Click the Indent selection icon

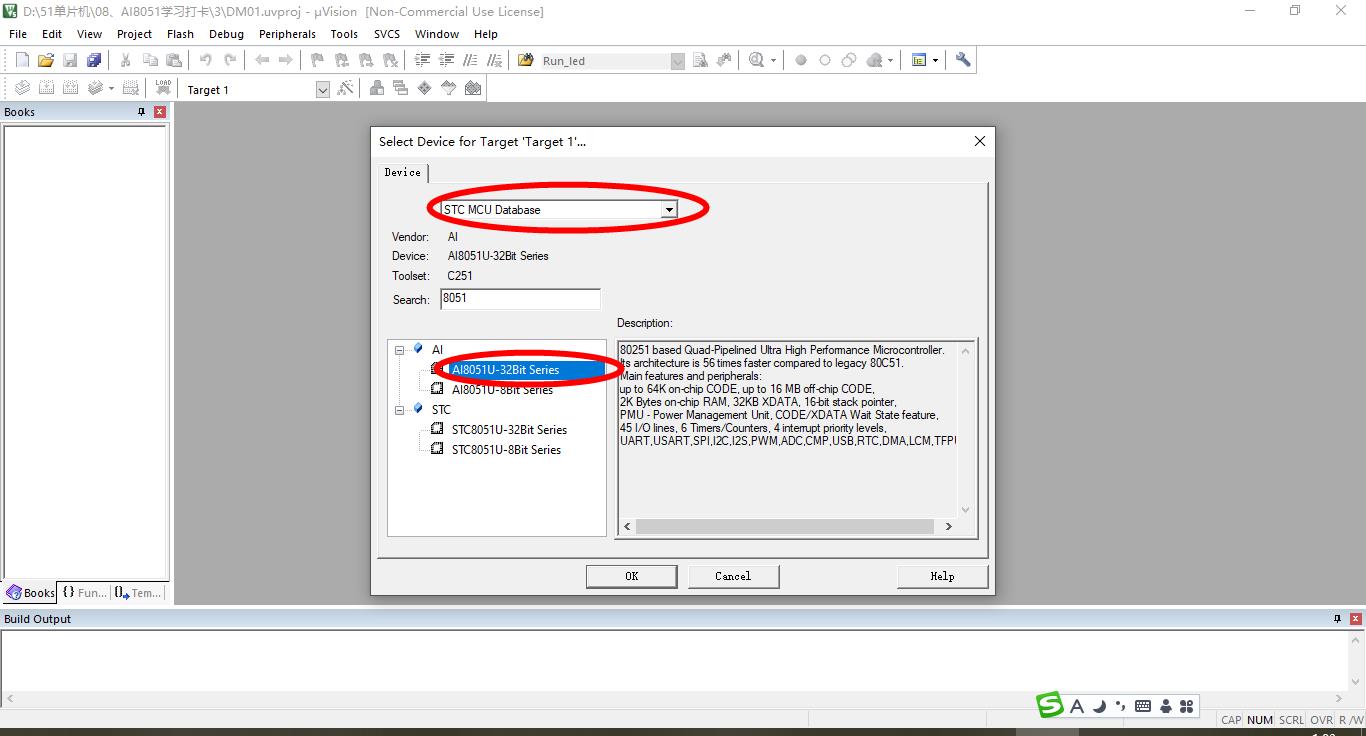tap(422, 60)
